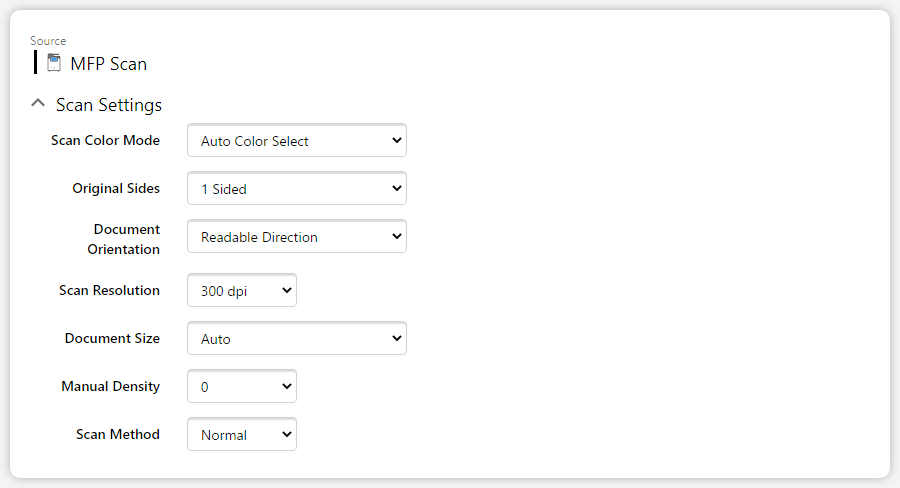This screenshot has height=488, width=900.
Task: Open the Scan Color Mode dropdown
Action: [297, 140]
